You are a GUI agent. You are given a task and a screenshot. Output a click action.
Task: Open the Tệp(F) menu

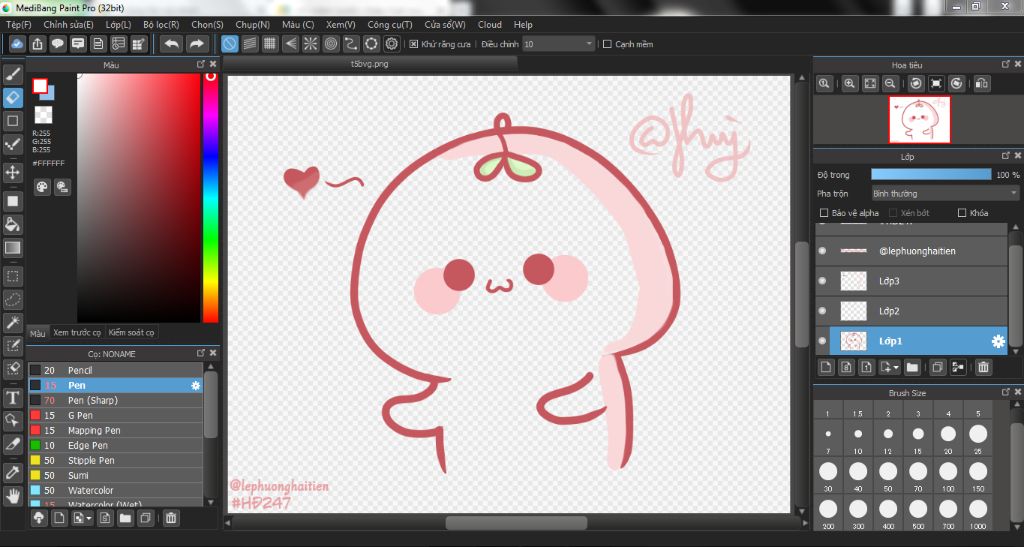click(x=18, y=25)
